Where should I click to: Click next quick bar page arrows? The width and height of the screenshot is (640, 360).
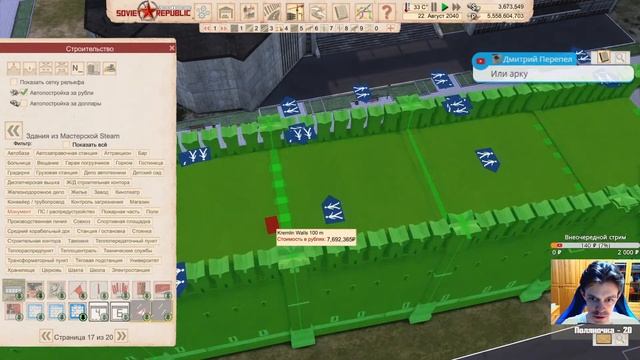[223, 28]
